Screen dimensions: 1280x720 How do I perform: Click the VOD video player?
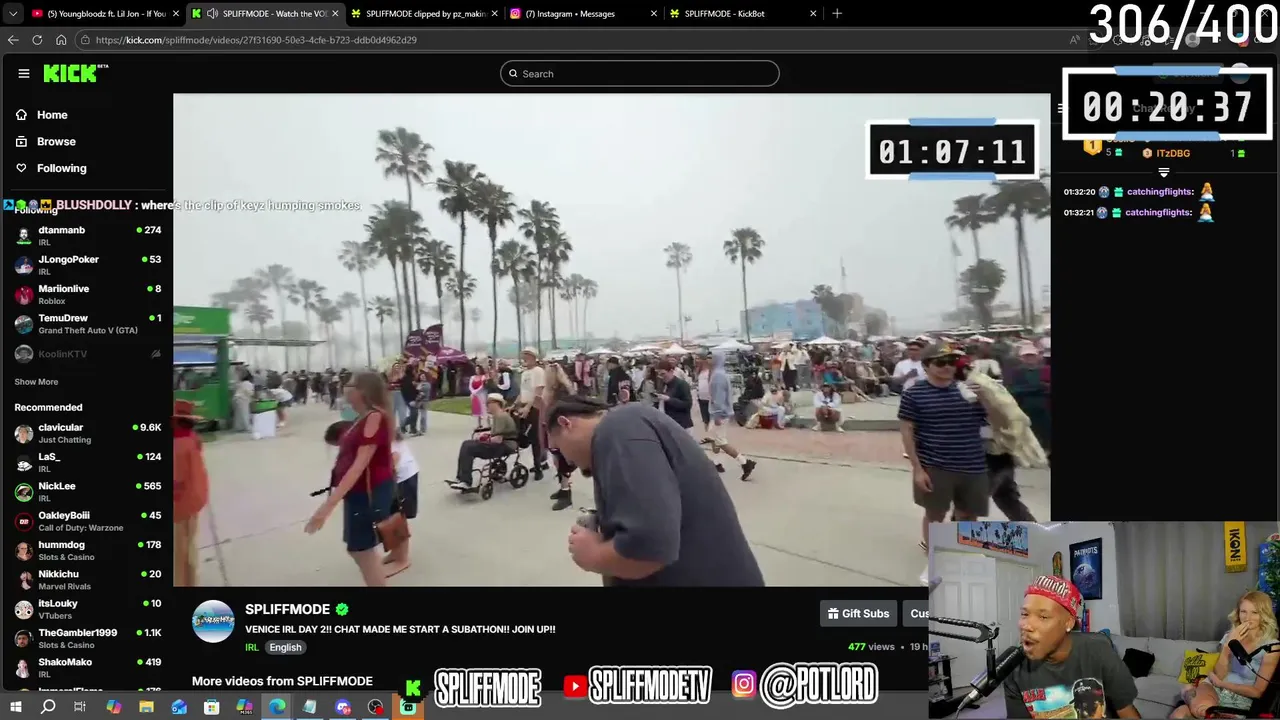611,340
